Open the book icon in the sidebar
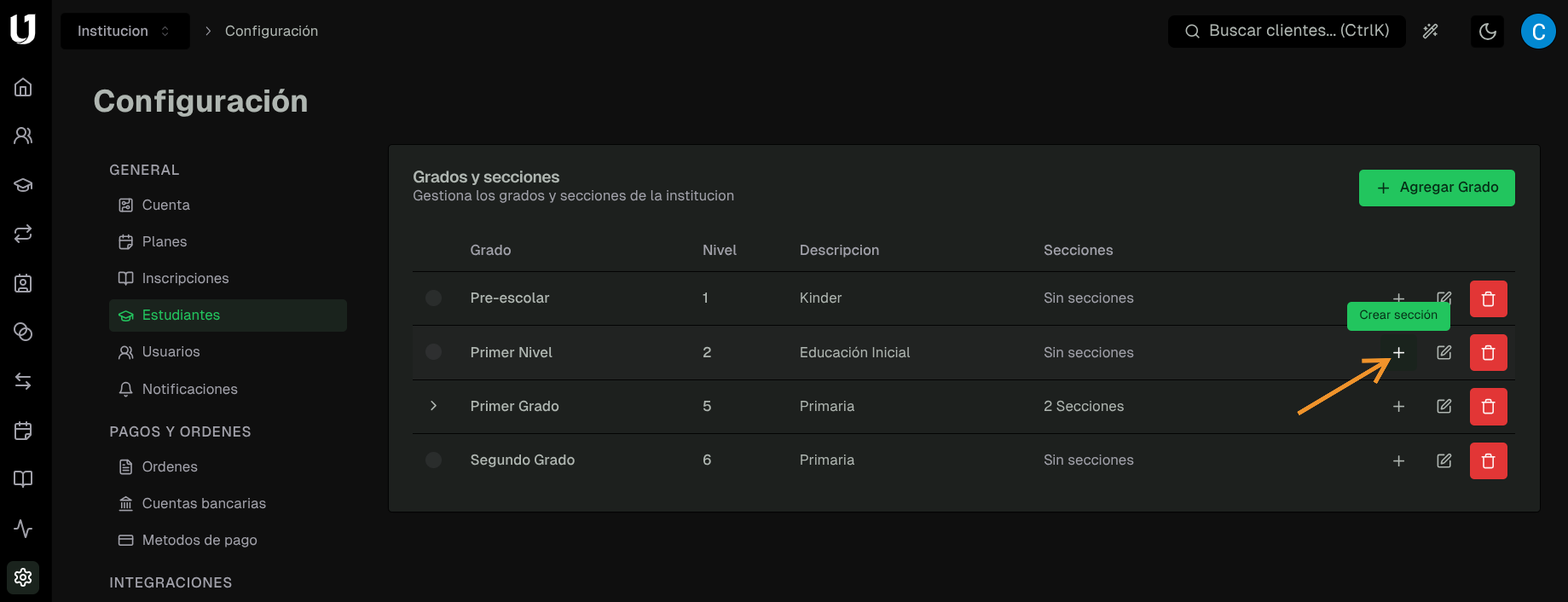 click(x=23, y=478)
